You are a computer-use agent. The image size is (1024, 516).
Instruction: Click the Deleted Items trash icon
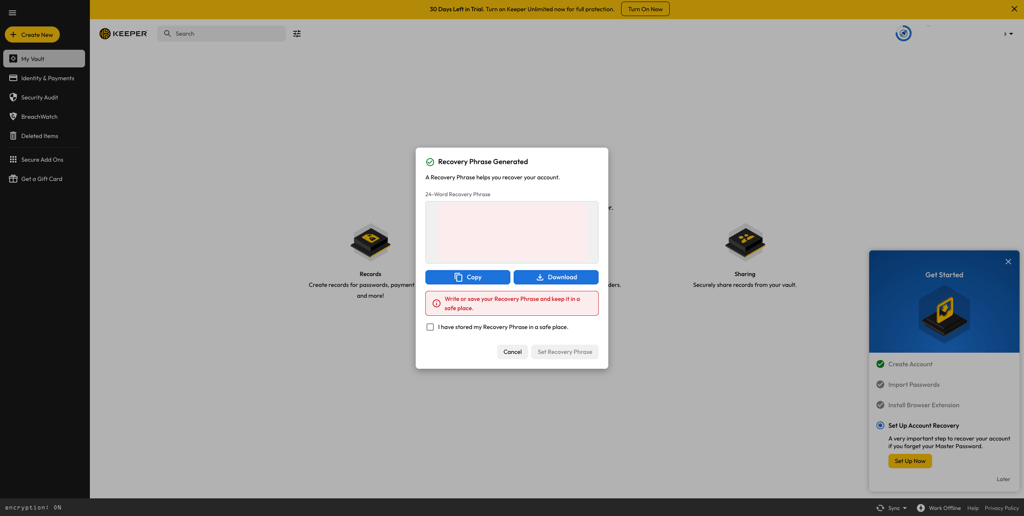coord(13,136)
